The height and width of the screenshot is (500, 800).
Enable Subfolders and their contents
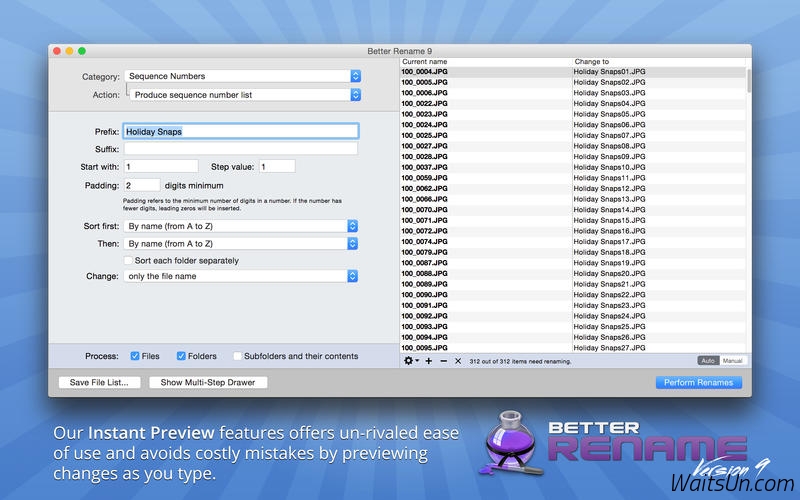(237, 356)
